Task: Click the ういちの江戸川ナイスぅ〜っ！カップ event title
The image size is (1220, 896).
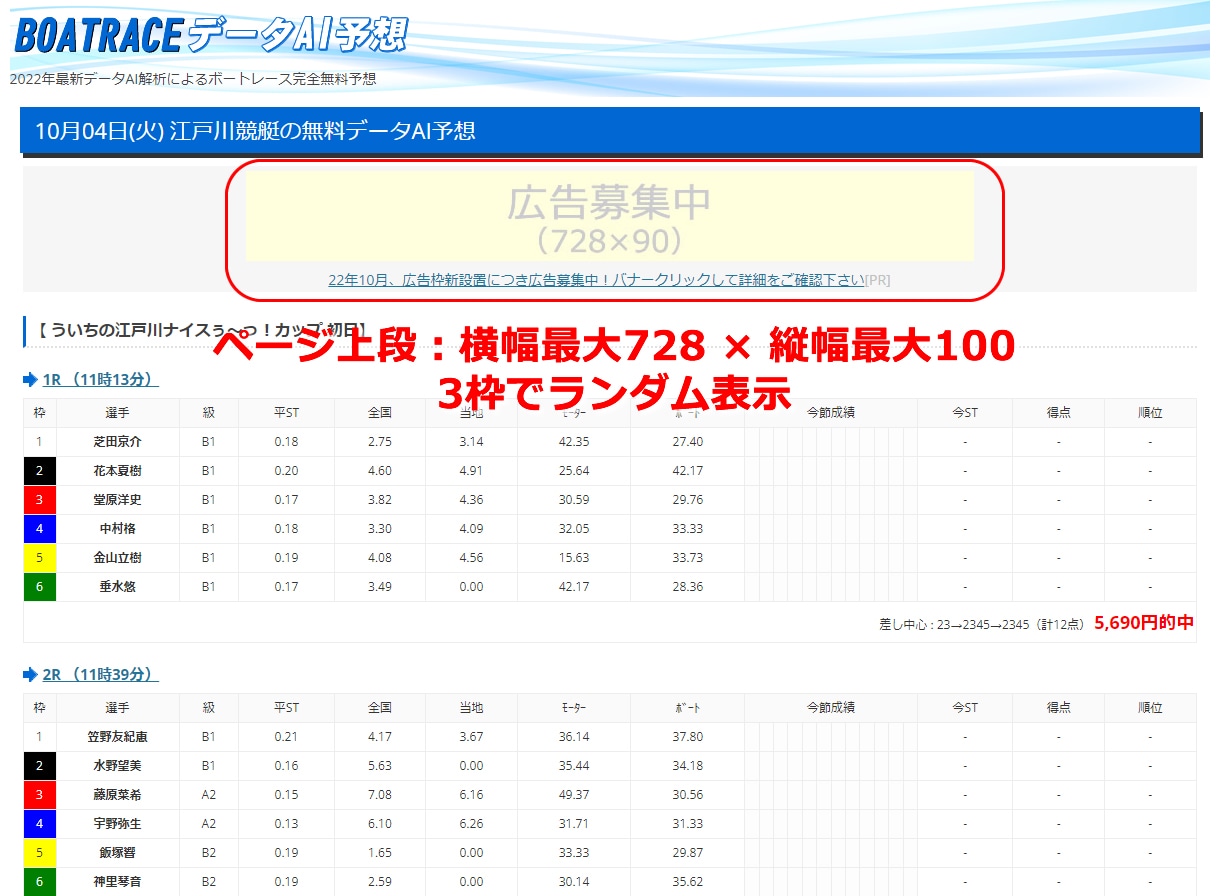Action: 202,329
